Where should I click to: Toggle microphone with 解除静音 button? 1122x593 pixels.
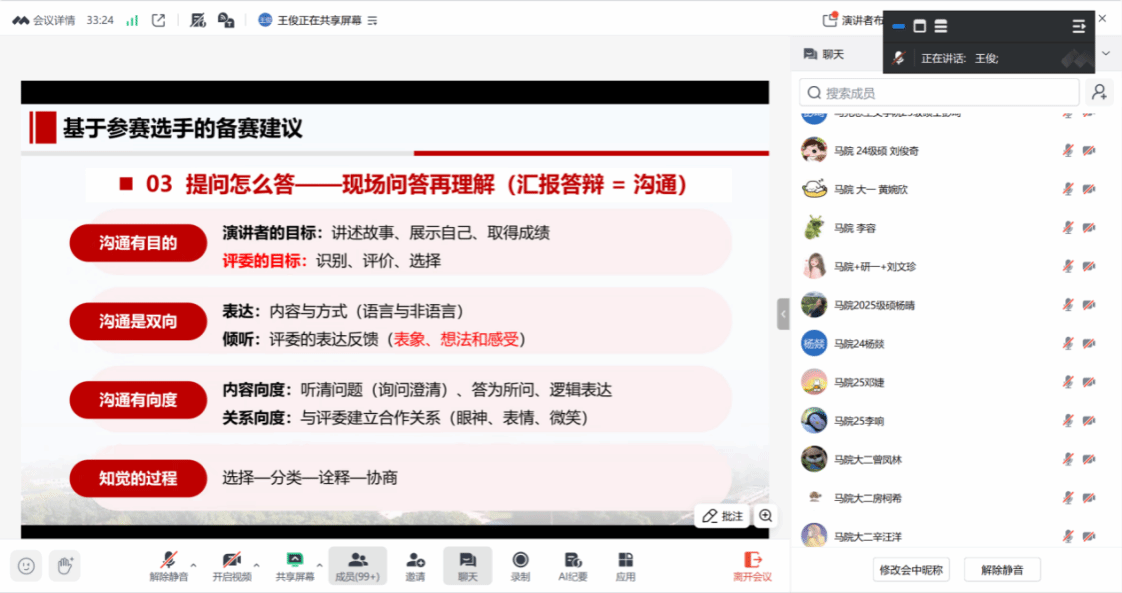coord(169,566)
